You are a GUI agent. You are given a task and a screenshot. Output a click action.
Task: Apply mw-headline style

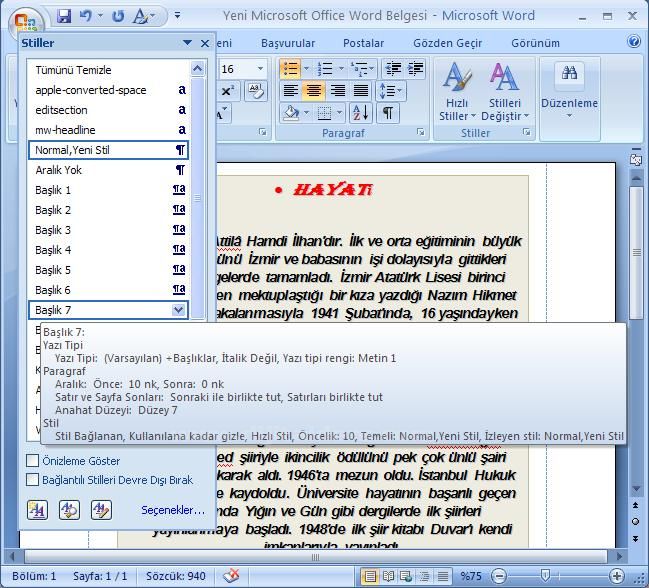[x=108, y=130]
